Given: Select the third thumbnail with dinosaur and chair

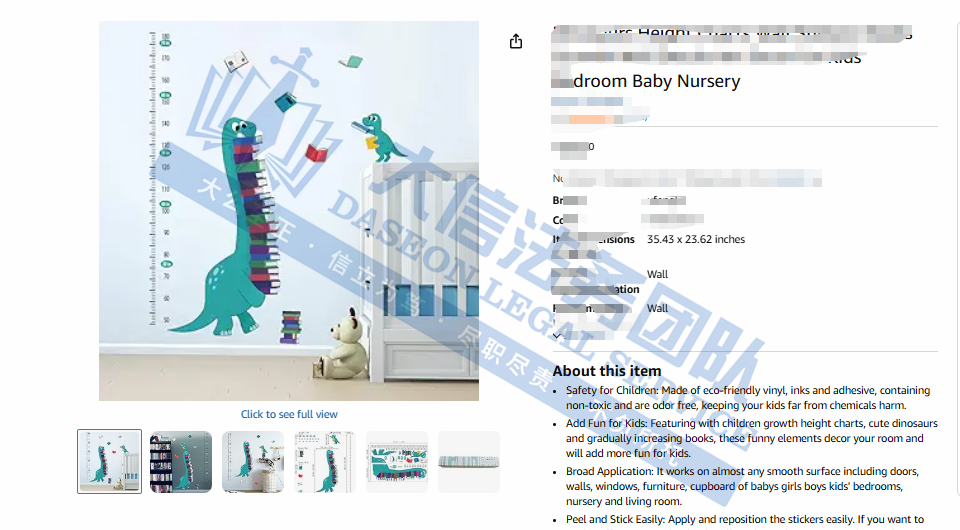Looking at the screenshot, I should pos(253,461).
